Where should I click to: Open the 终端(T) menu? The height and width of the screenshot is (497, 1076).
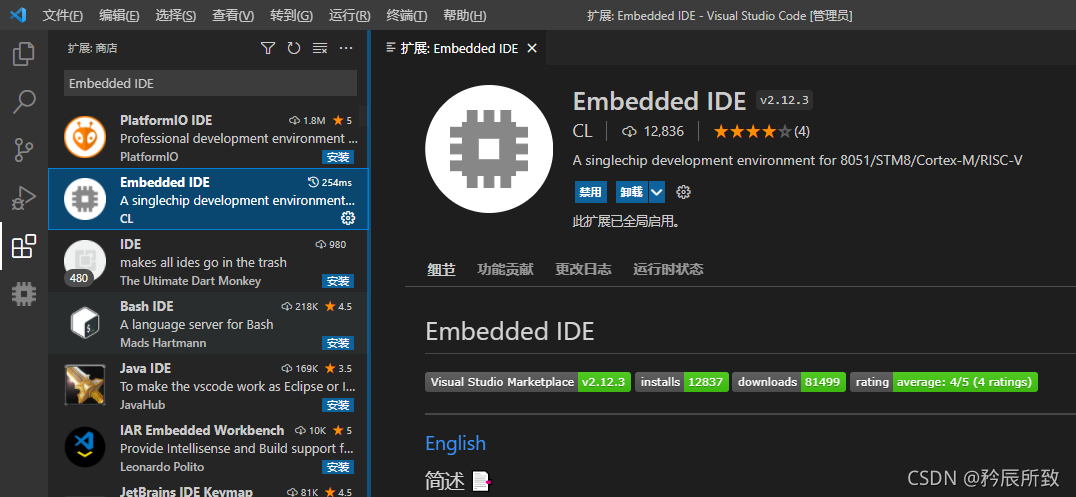pyautogui.click(x=406, y=15)
